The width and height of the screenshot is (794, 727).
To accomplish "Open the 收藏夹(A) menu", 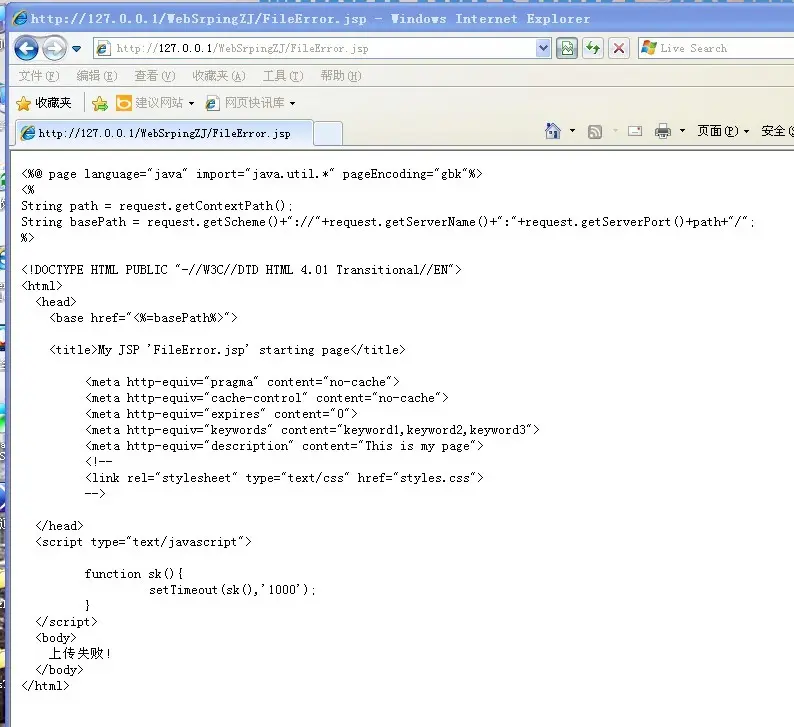I will coord(219,76).
